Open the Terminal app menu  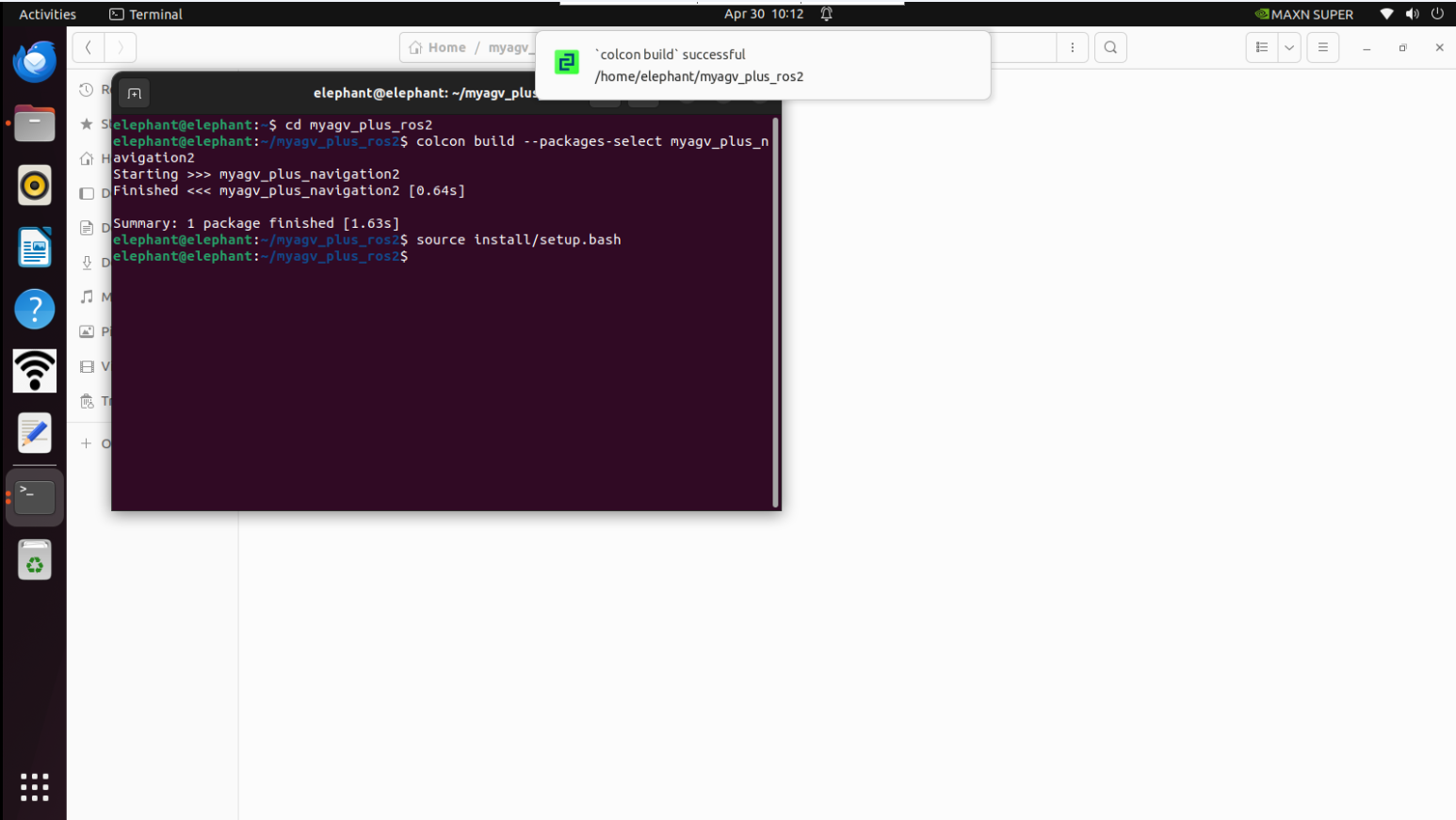pyautogui.click(x=146, y=14)
